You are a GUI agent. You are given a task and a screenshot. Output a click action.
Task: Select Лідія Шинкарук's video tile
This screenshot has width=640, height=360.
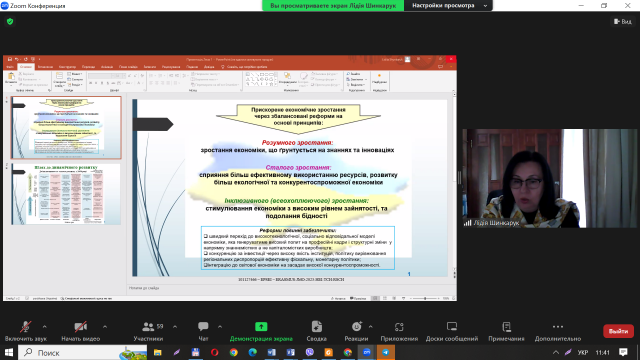click(549, 178)
